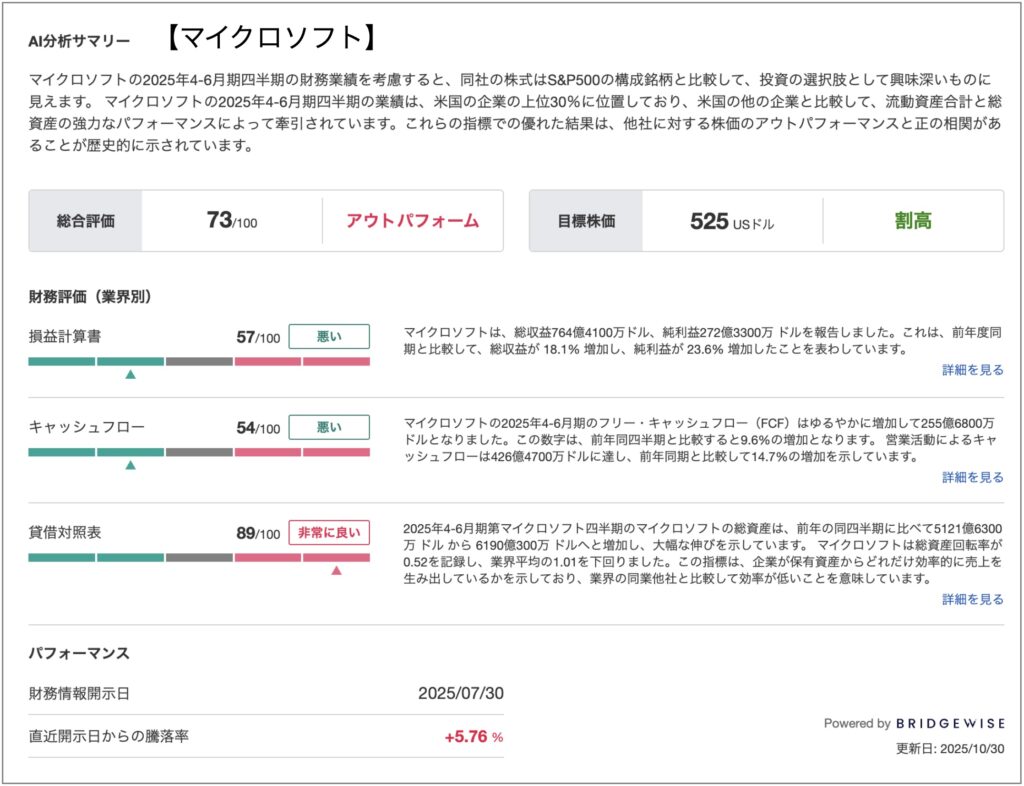Open 詳細を見る for the income statement

pyautogui.click(x=972, y=370)
